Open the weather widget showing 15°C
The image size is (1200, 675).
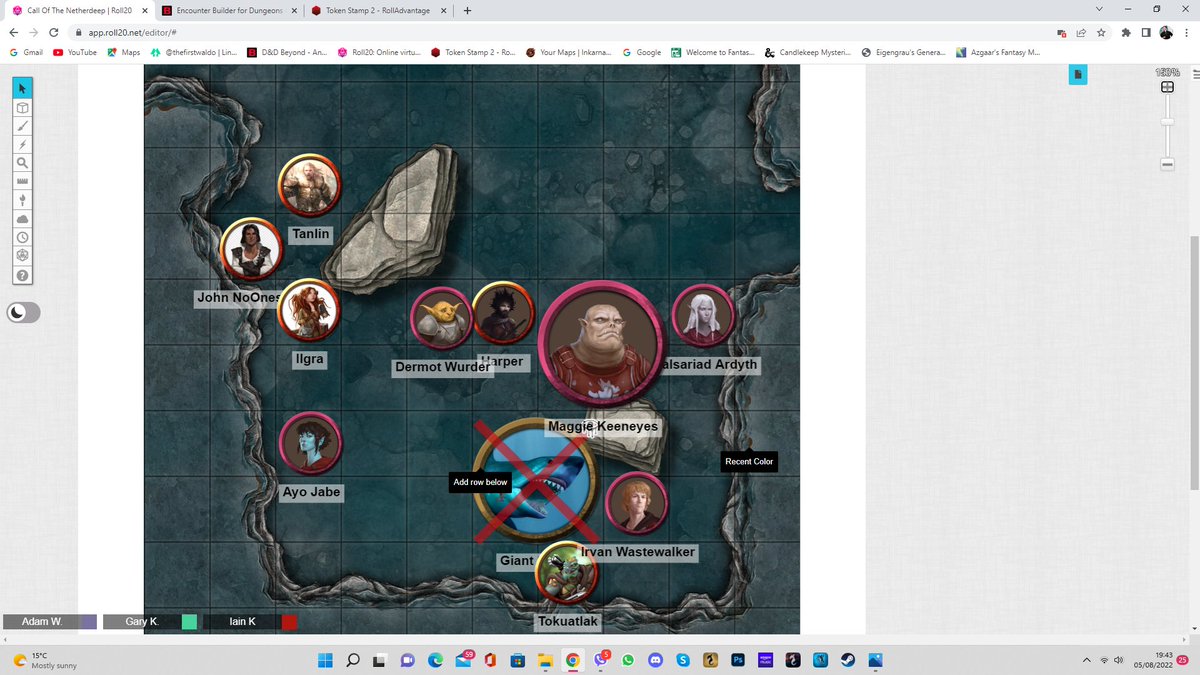[45, 660]
